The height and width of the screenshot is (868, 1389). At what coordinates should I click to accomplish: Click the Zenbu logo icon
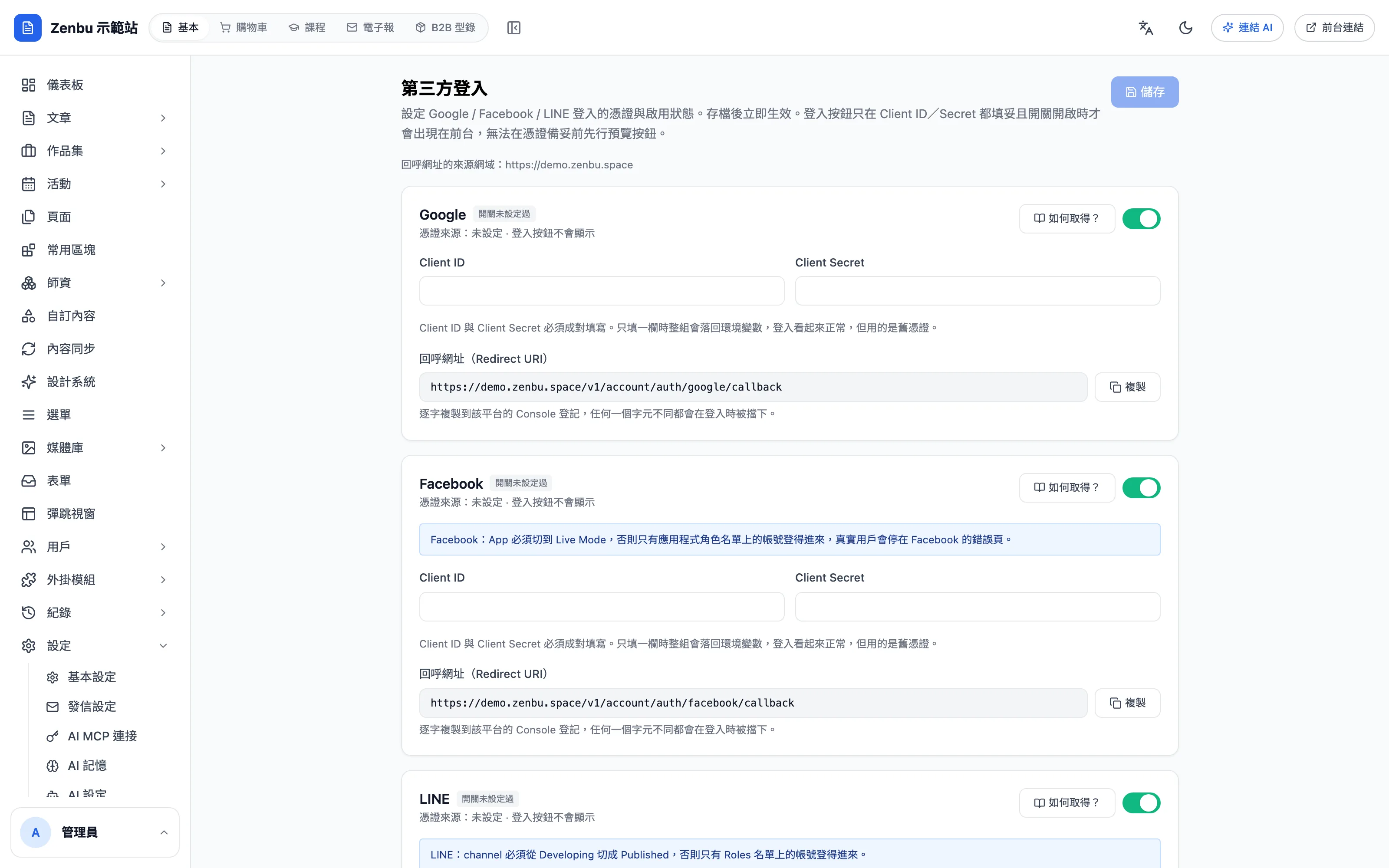coord(27,27)
